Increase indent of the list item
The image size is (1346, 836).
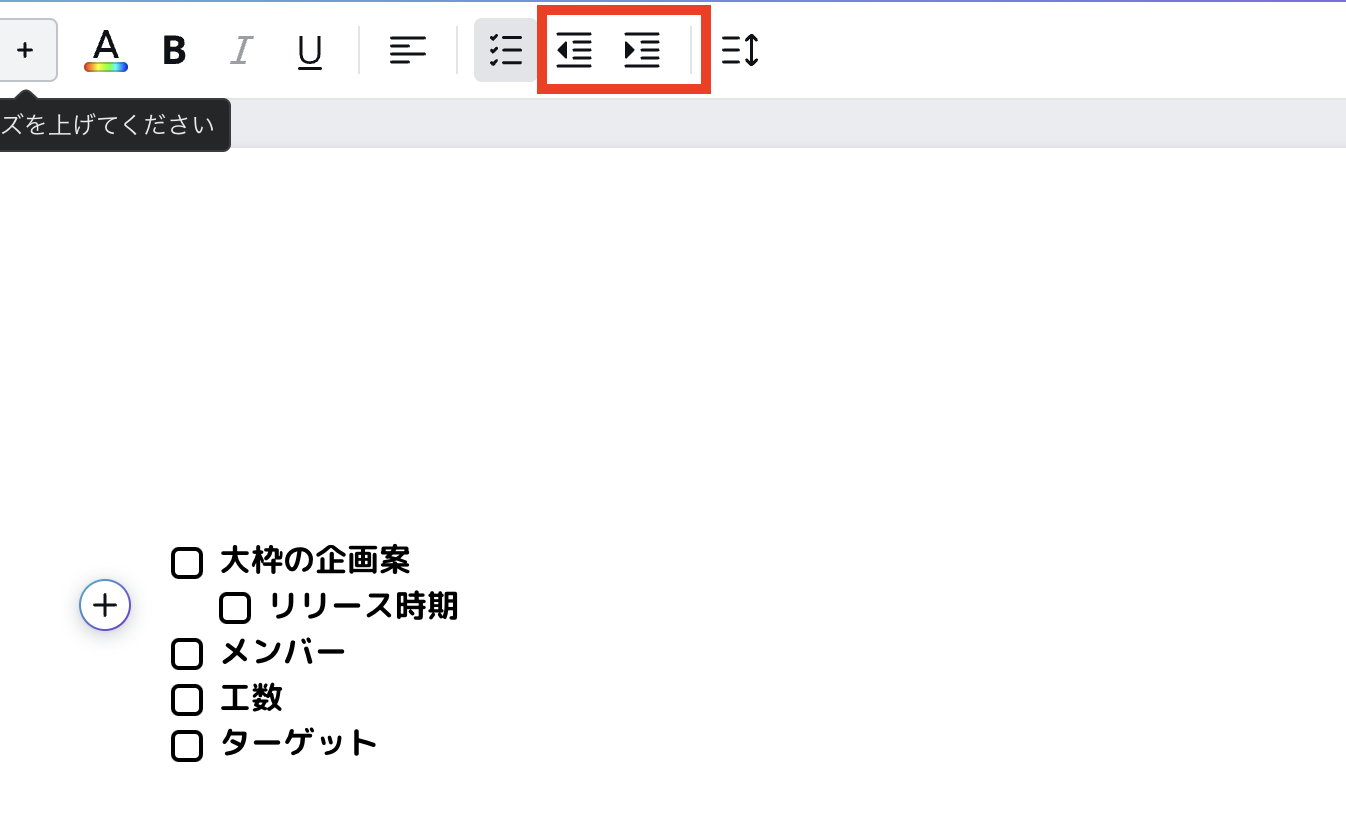click(642, 50)
